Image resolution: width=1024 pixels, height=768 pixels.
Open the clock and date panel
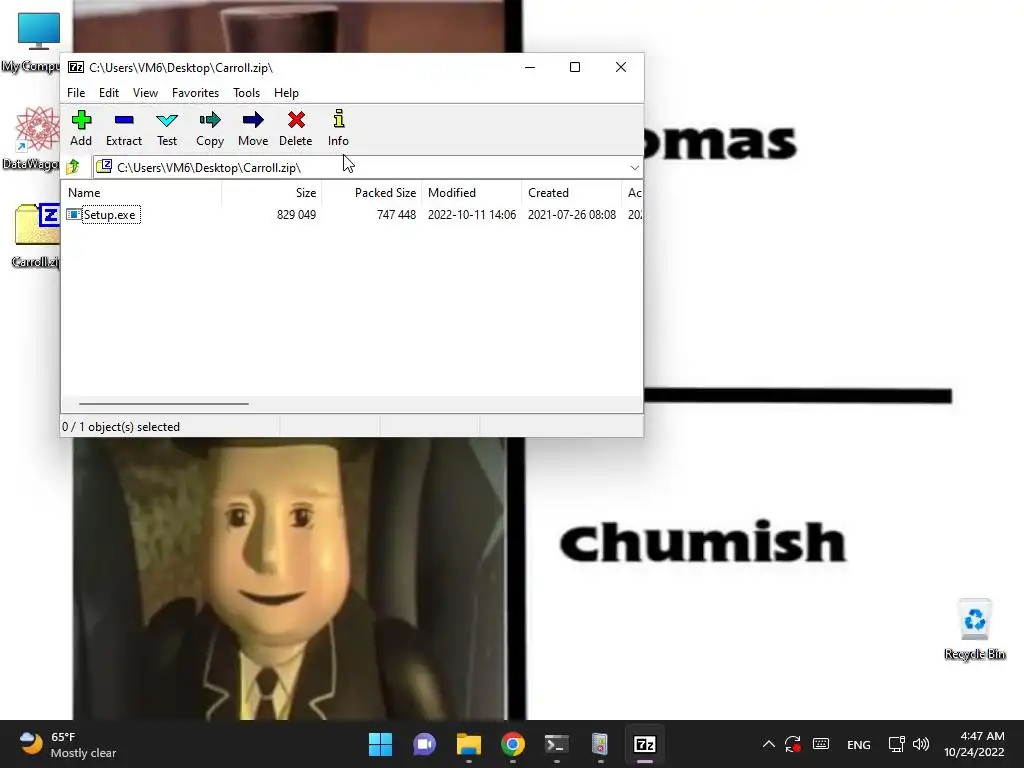(x=974, y=744)
